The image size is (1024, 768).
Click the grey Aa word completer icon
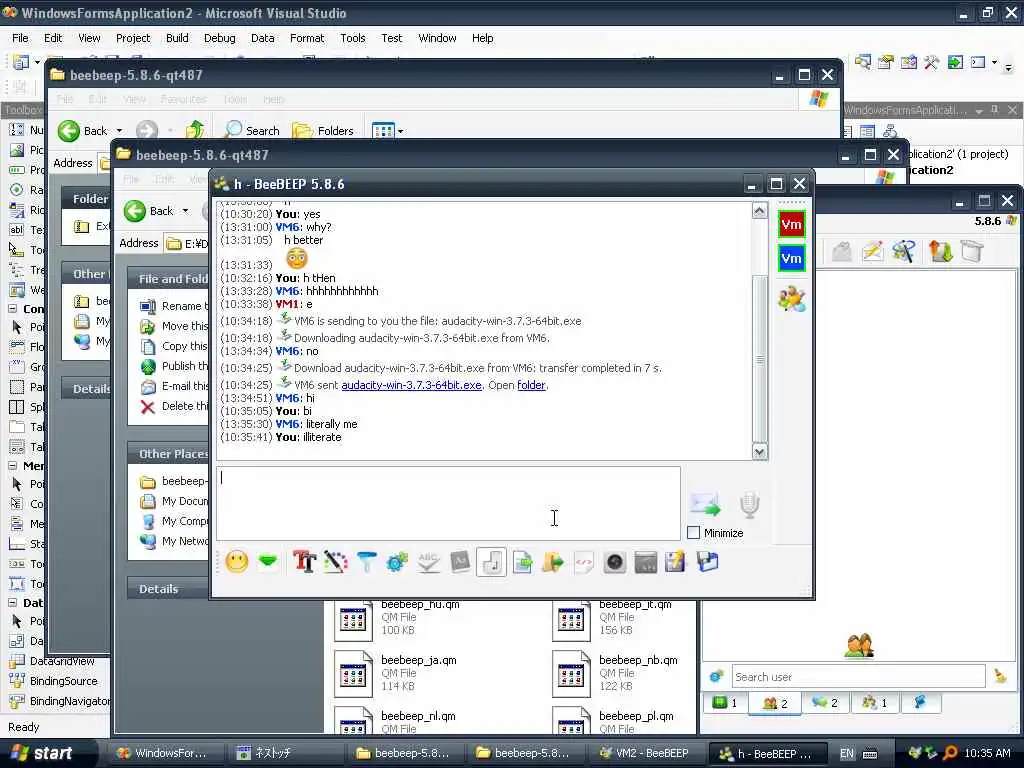(460, 562)
